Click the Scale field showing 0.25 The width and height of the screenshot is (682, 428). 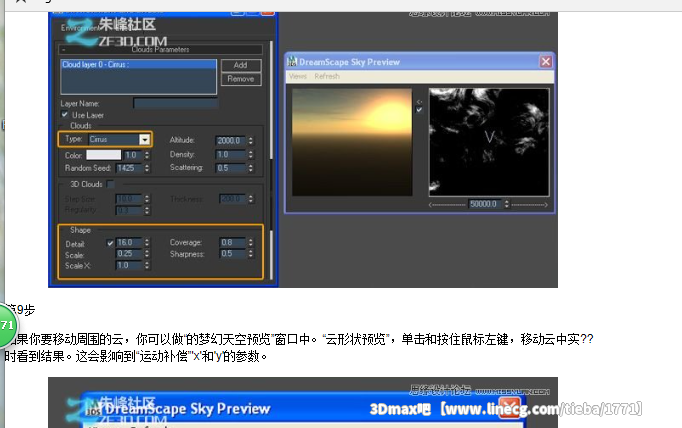pos(129,254)
